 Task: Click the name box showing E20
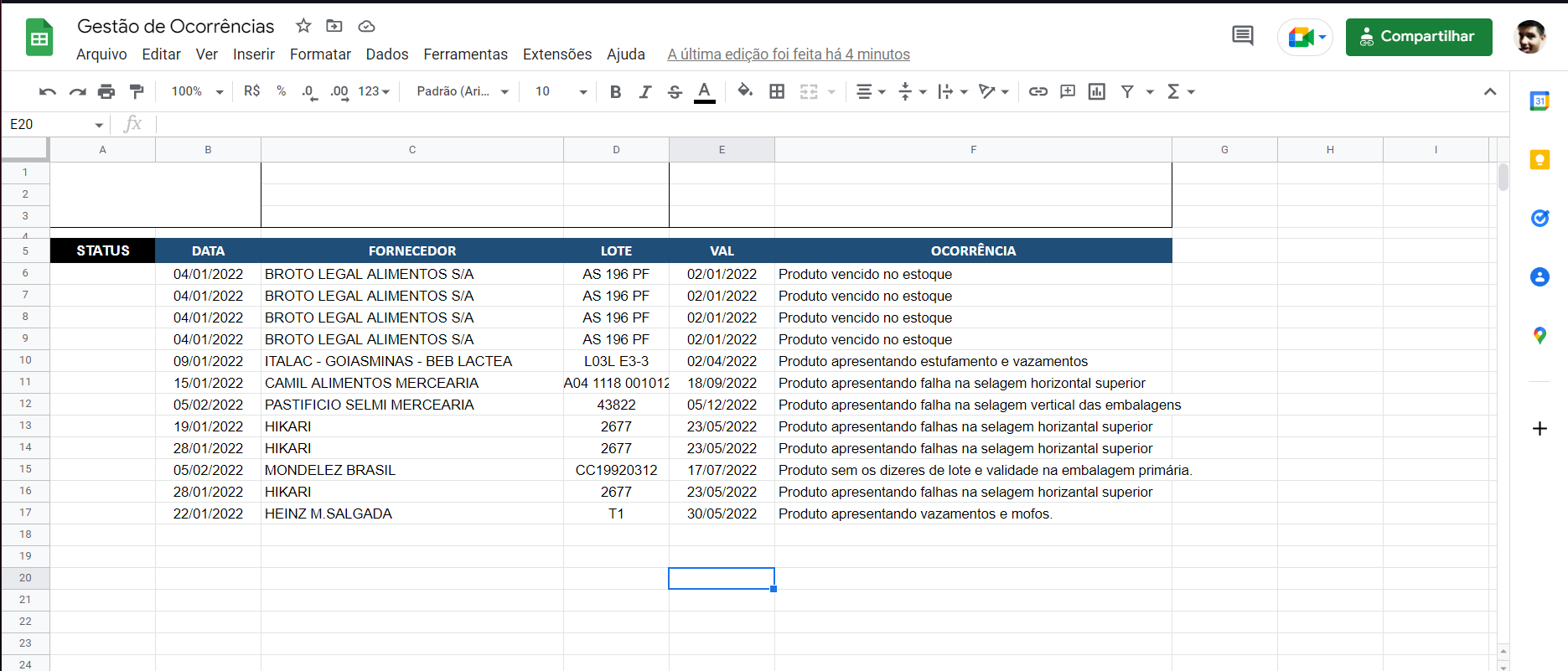pos(56,125)
